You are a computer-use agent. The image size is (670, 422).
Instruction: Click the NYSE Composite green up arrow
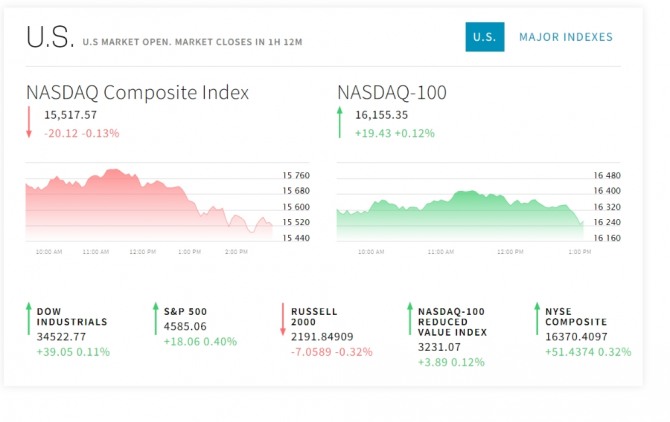pos(536,320)
